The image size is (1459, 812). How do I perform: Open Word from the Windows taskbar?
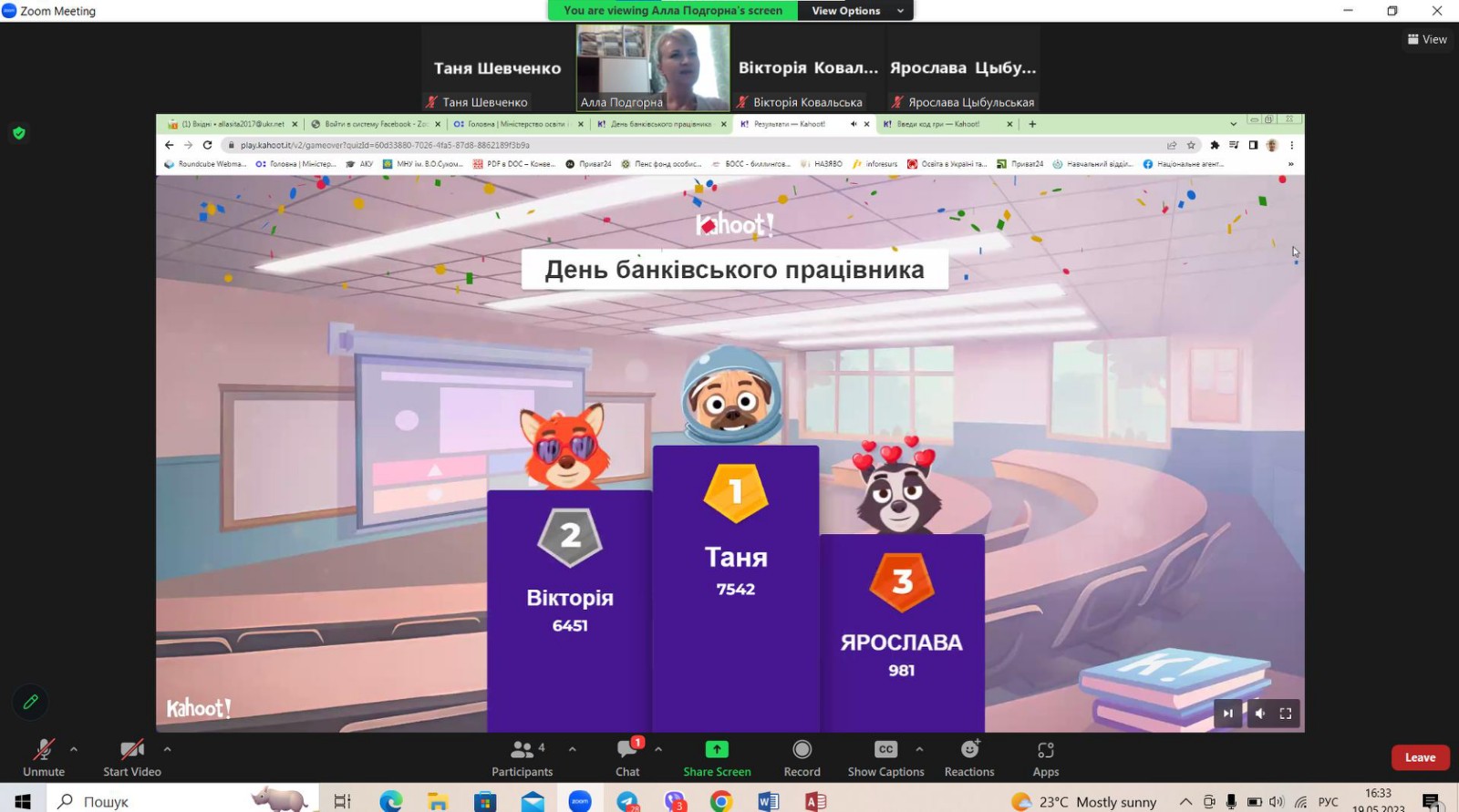click(x=768, y=801)
